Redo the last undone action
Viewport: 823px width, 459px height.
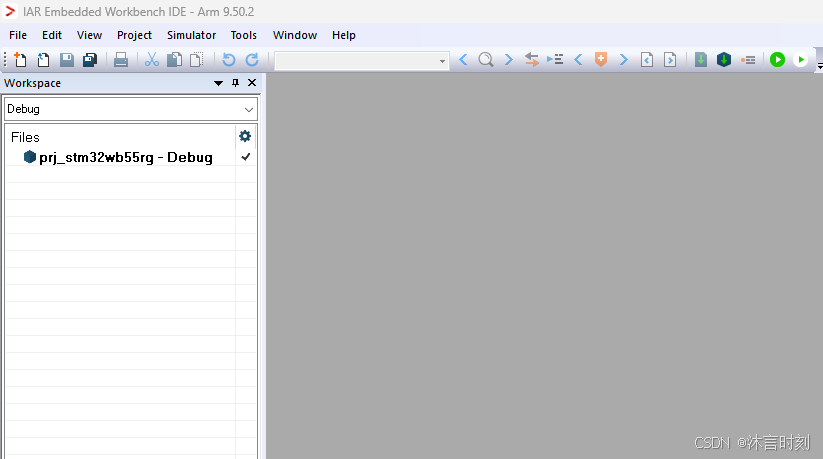(252, 60)
